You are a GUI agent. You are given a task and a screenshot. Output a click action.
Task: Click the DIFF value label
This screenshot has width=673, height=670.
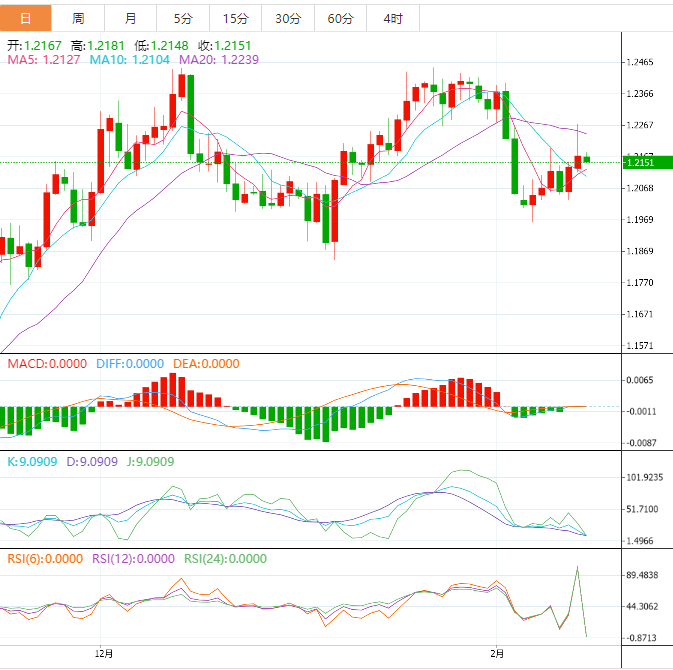pos(129,363)
